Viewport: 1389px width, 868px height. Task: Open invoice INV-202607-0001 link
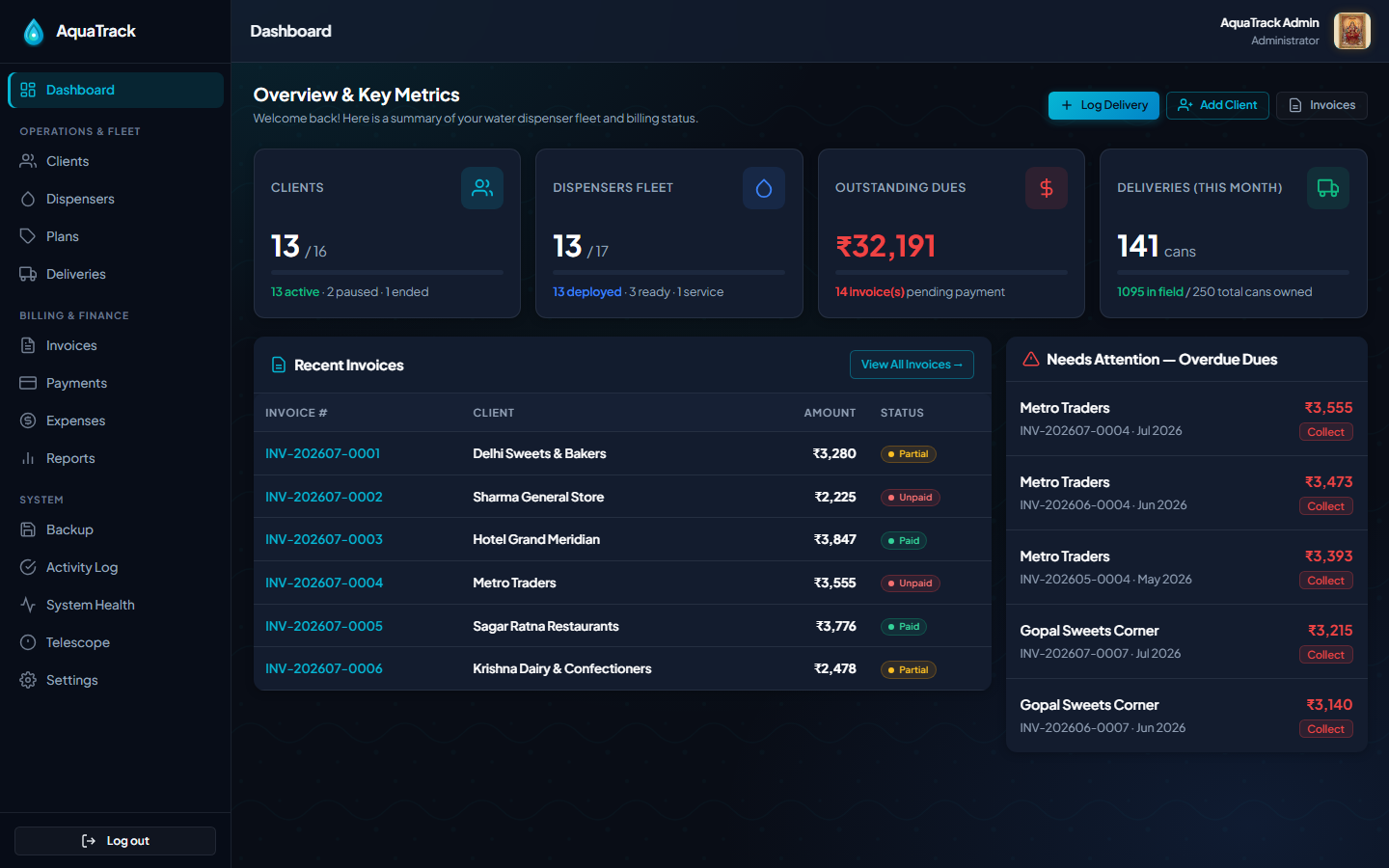pos(323,453)
